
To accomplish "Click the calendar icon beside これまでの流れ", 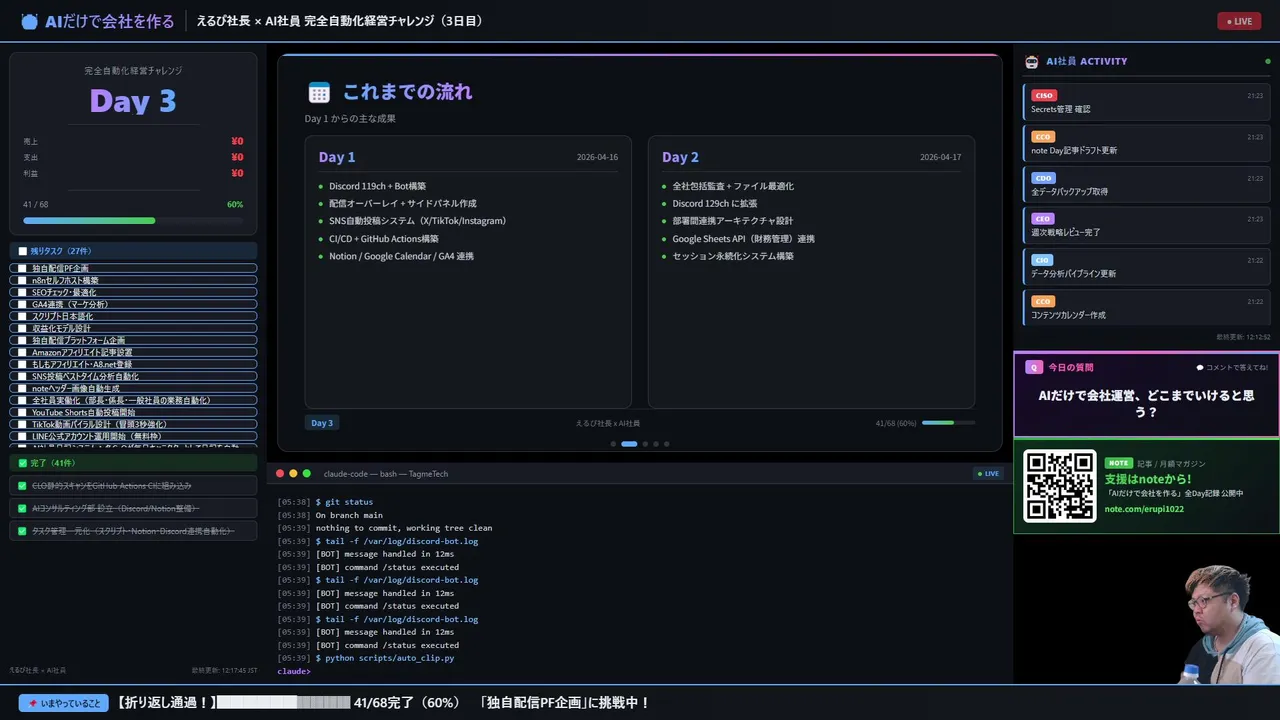I will 319,93.
